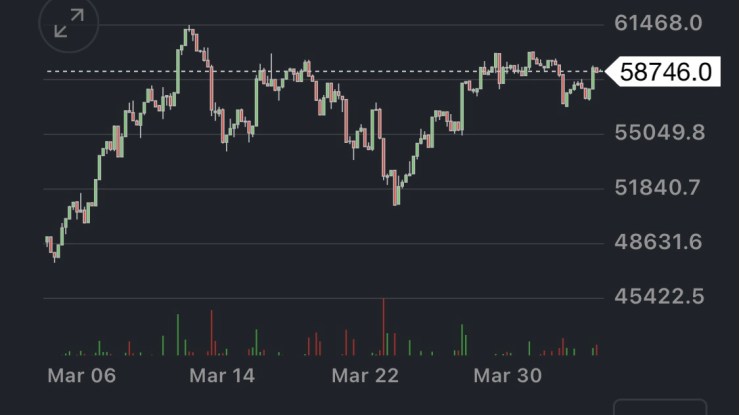Select the Mar 22 date marker

coord(365,376)
